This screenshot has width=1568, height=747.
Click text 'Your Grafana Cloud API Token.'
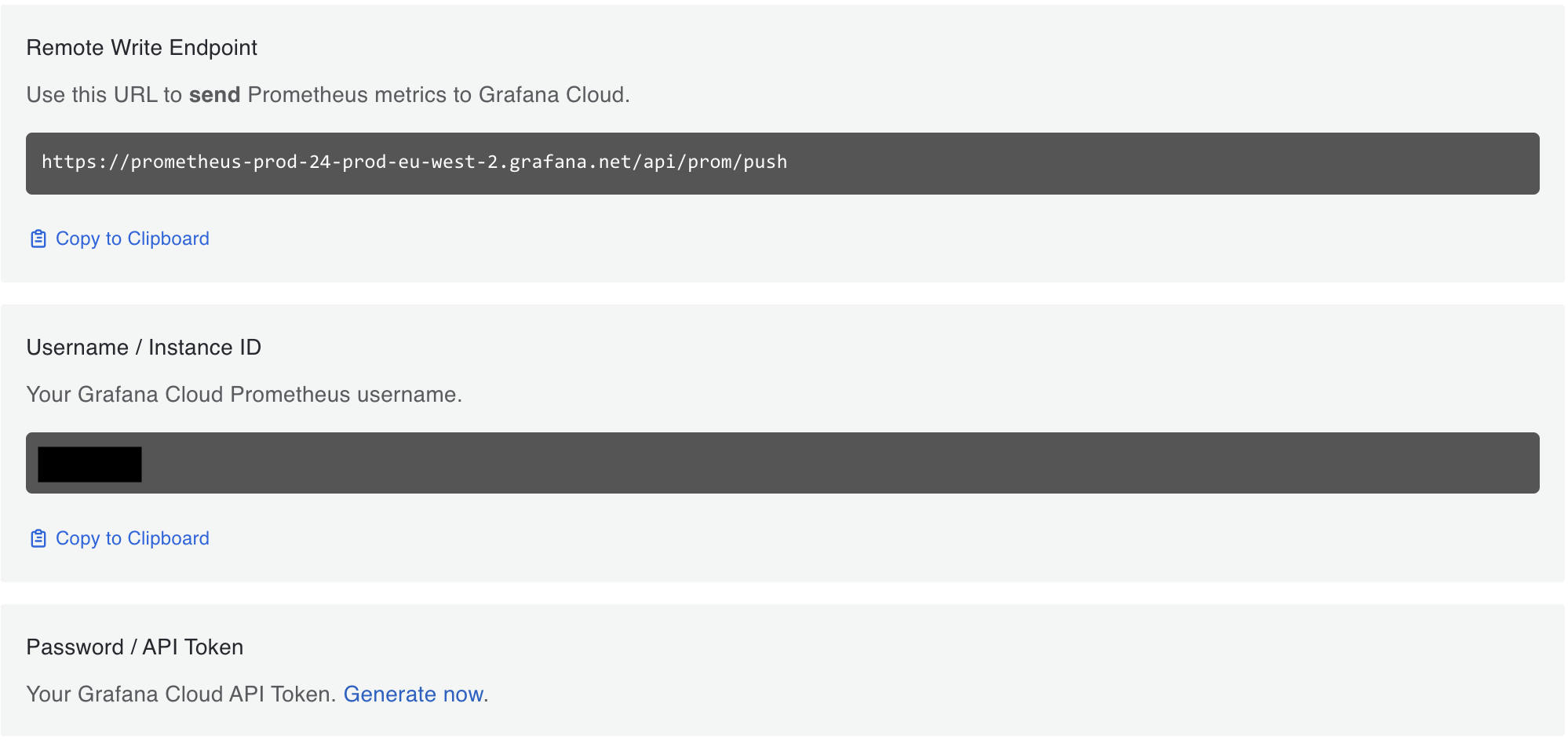point(181,694)
